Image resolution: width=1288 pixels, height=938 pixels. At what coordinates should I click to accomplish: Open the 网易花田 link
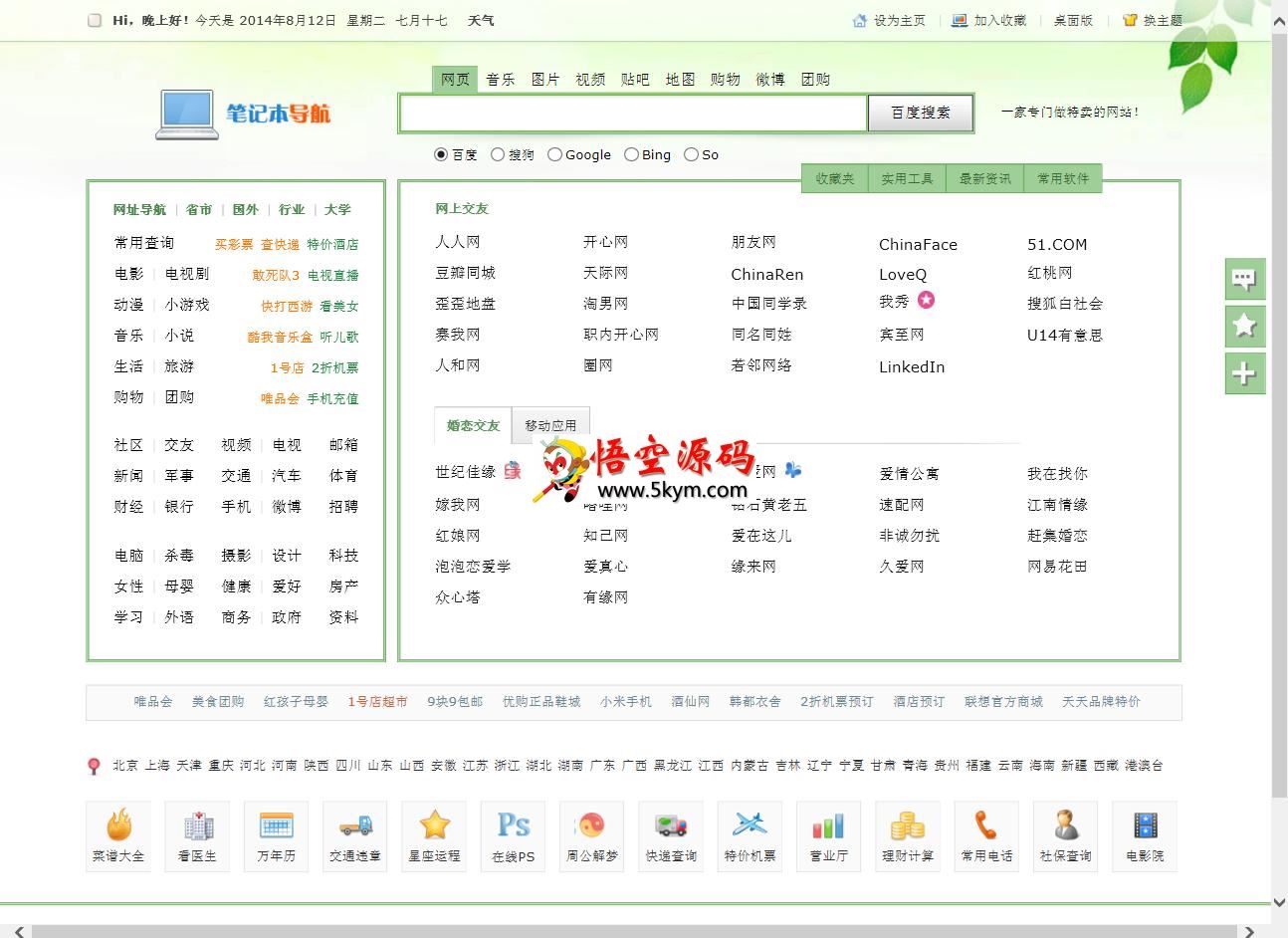(x=1057, y=566)
